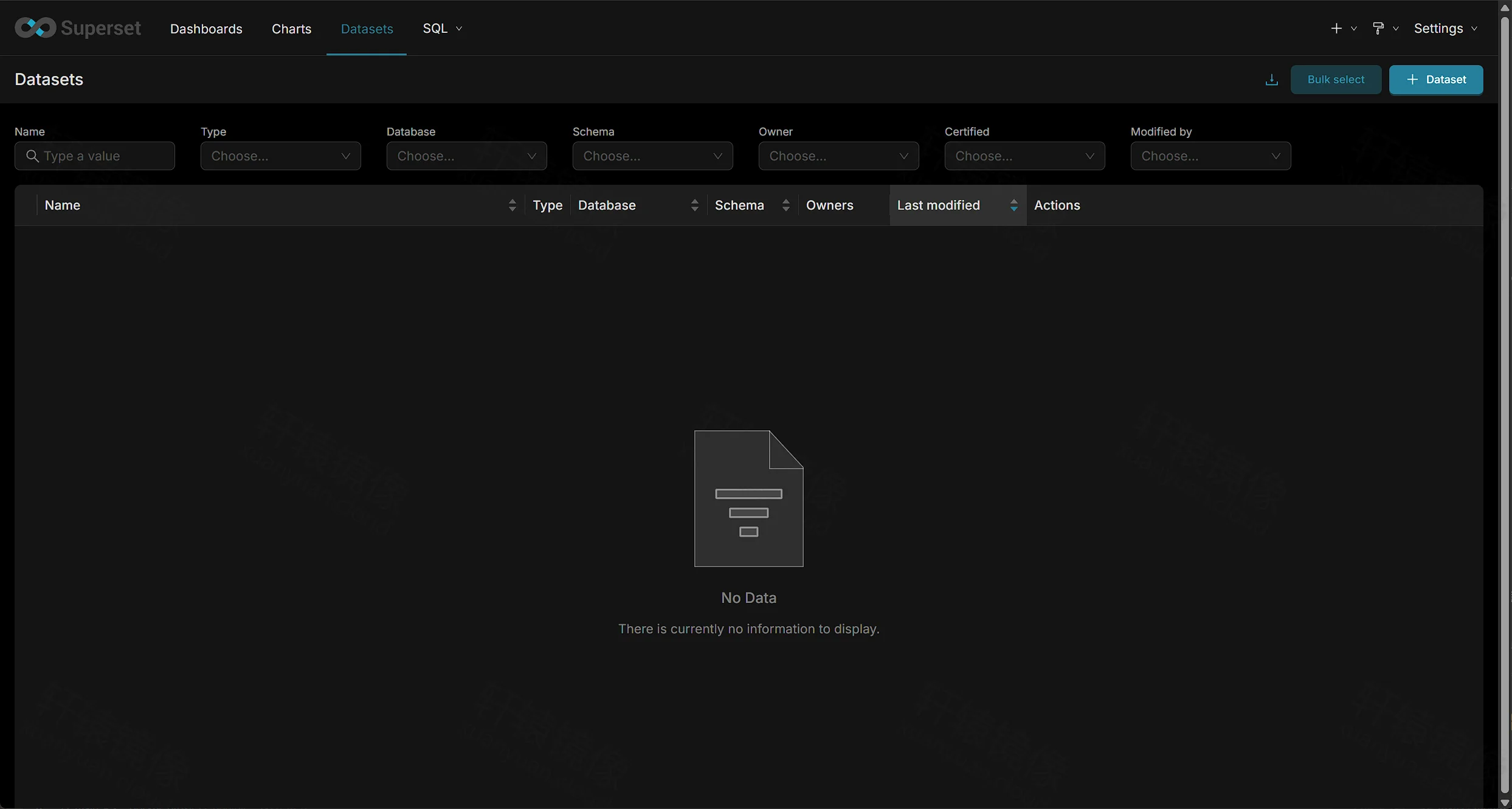The width and height of the screenshot is (1512, 809).
Task: Sort by Schema column arrows
Action: click(785, 205)
